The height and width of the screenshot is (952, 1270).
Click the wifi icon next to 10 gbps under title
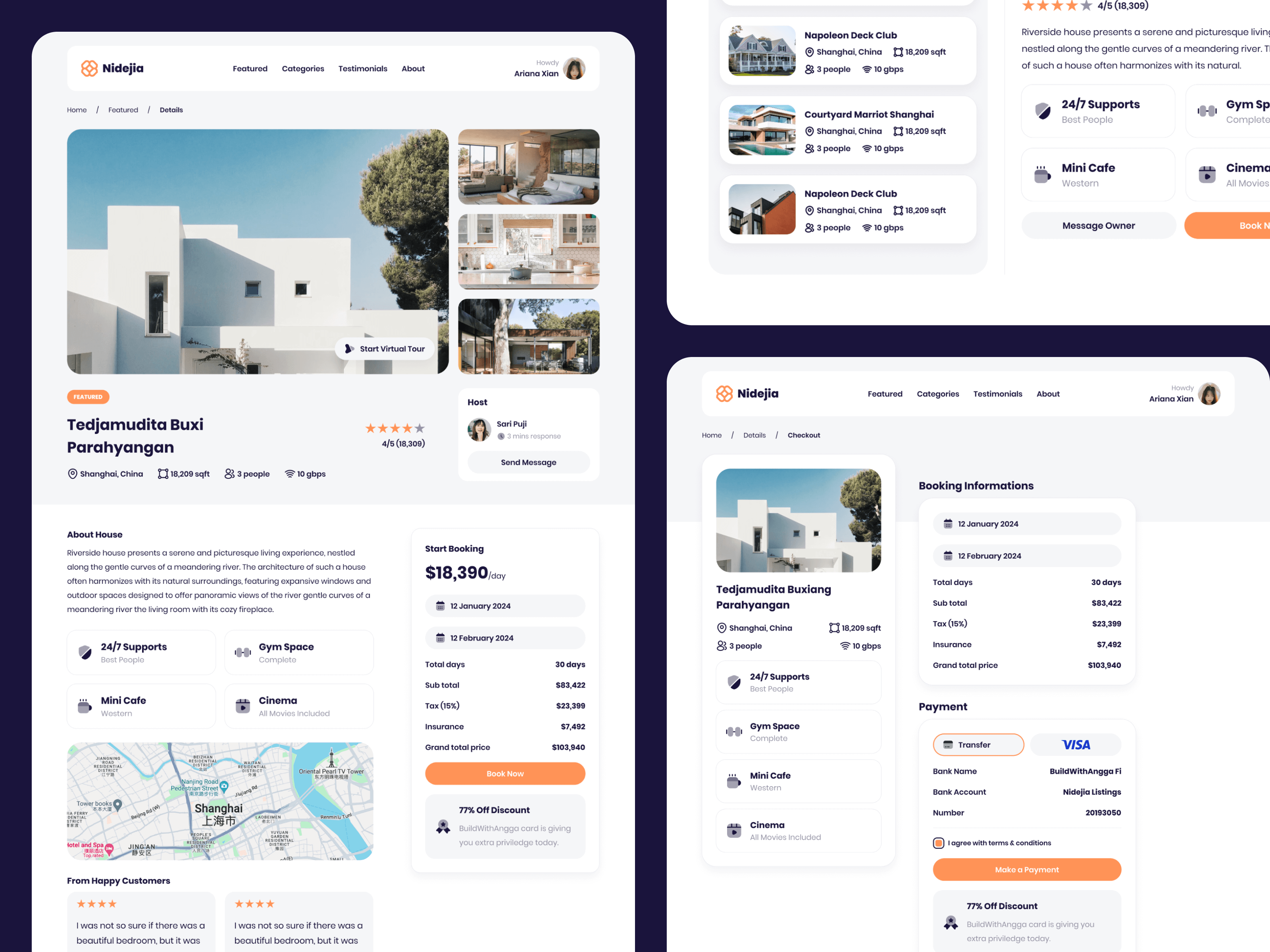[x=290, y=474]
